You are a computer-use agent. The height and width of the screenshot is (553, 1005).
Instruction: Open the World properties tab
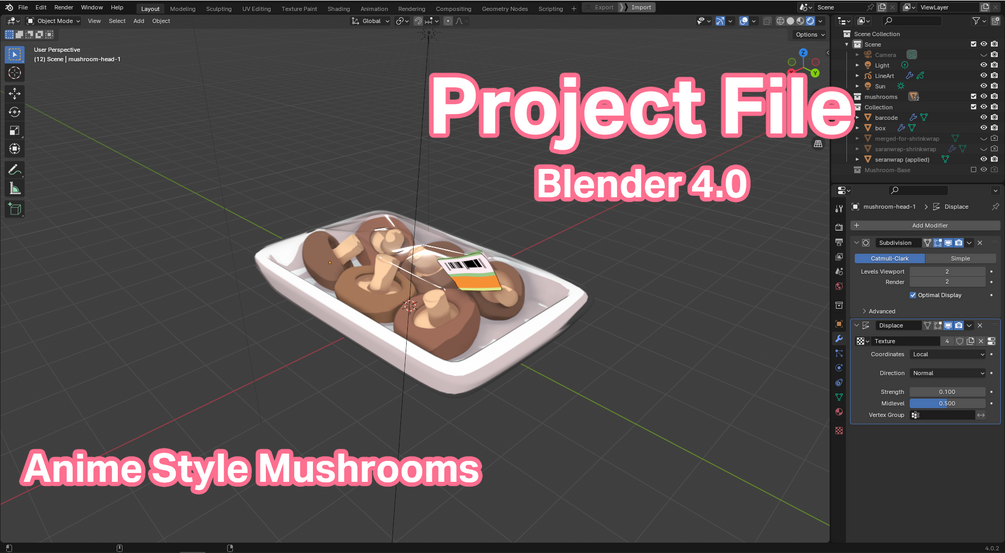[839, 286]
